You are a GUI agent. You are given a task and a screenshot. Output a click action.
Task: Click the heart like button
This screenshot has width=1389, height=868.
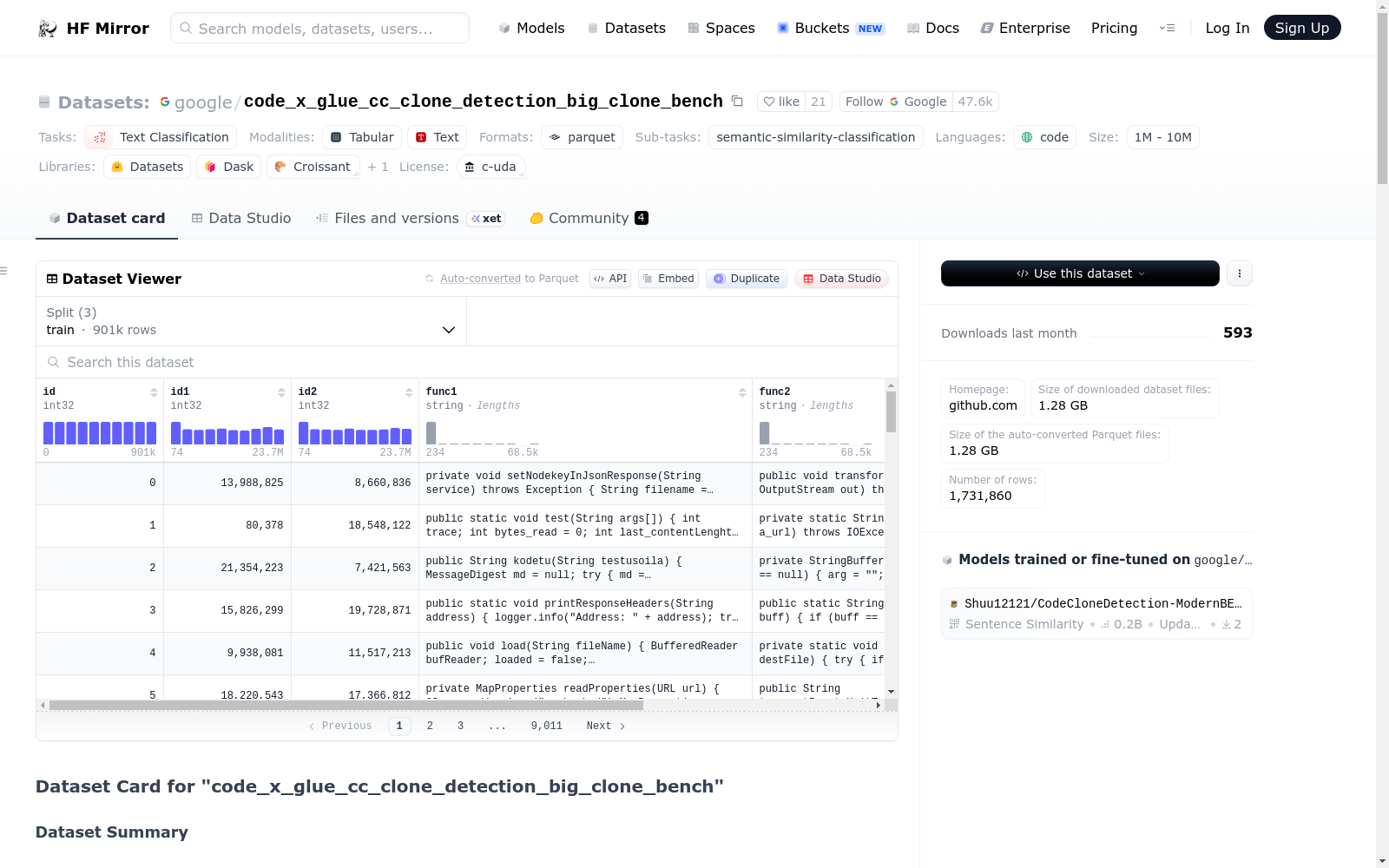click(x=781, y=102)
